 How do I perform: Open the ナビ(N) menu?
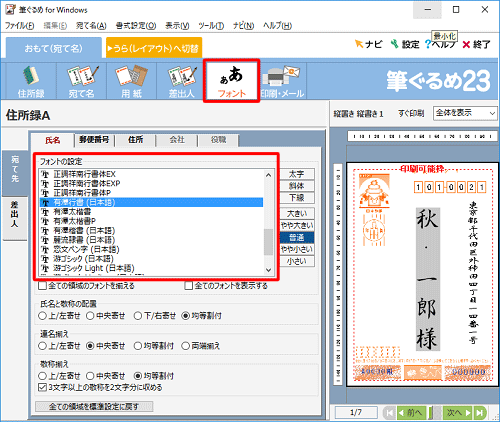[x=243, y=26]
